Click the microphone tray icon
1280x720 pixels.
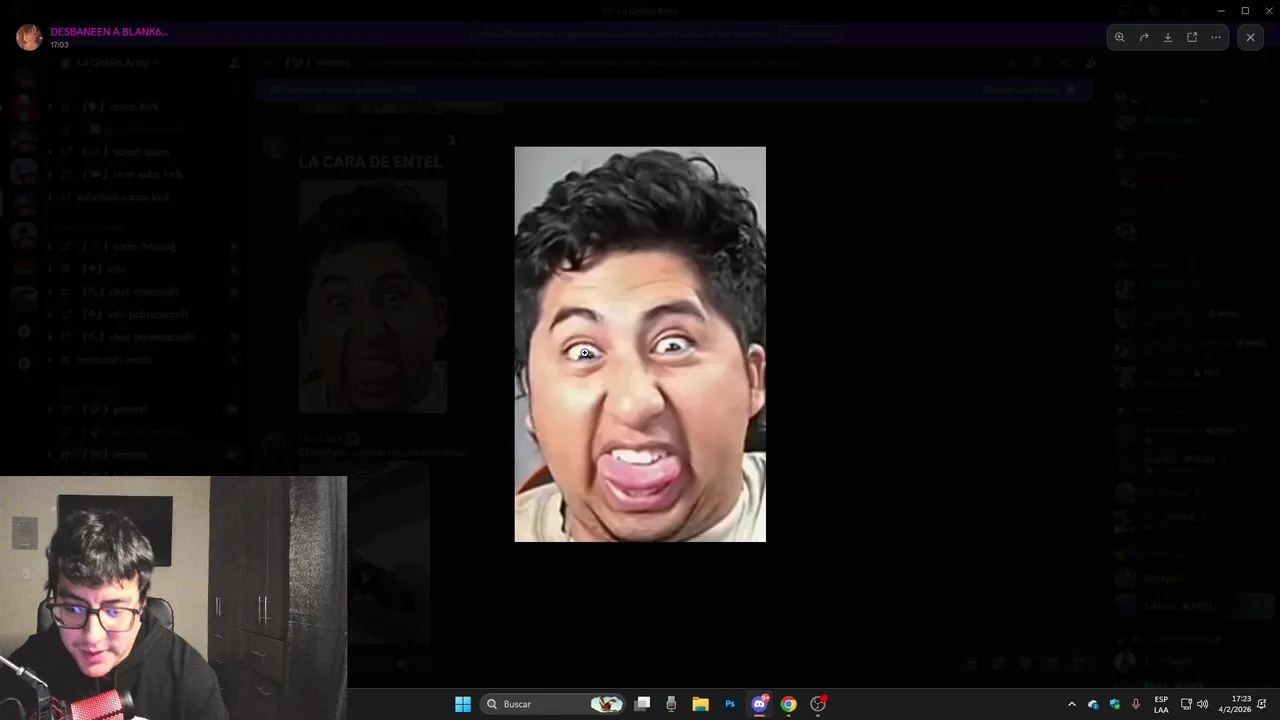[x=1136, y=704]
